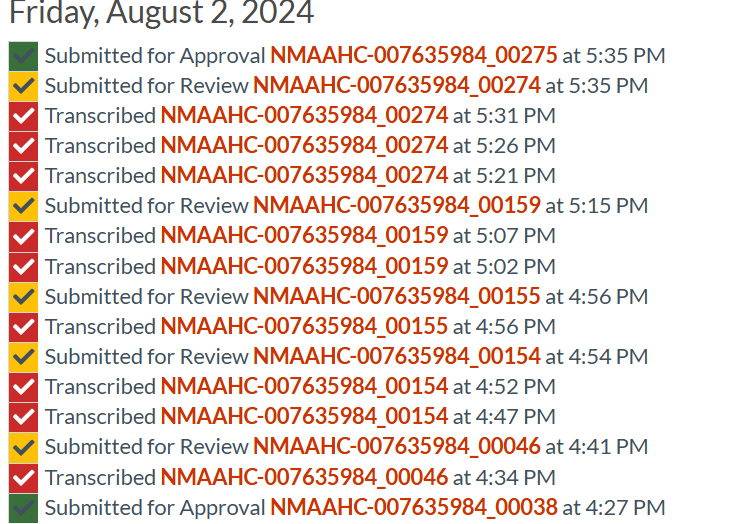The image size is (732, 524).
Task: Click yellow check icon for 00155 review
Action: [x=23, y=297]
